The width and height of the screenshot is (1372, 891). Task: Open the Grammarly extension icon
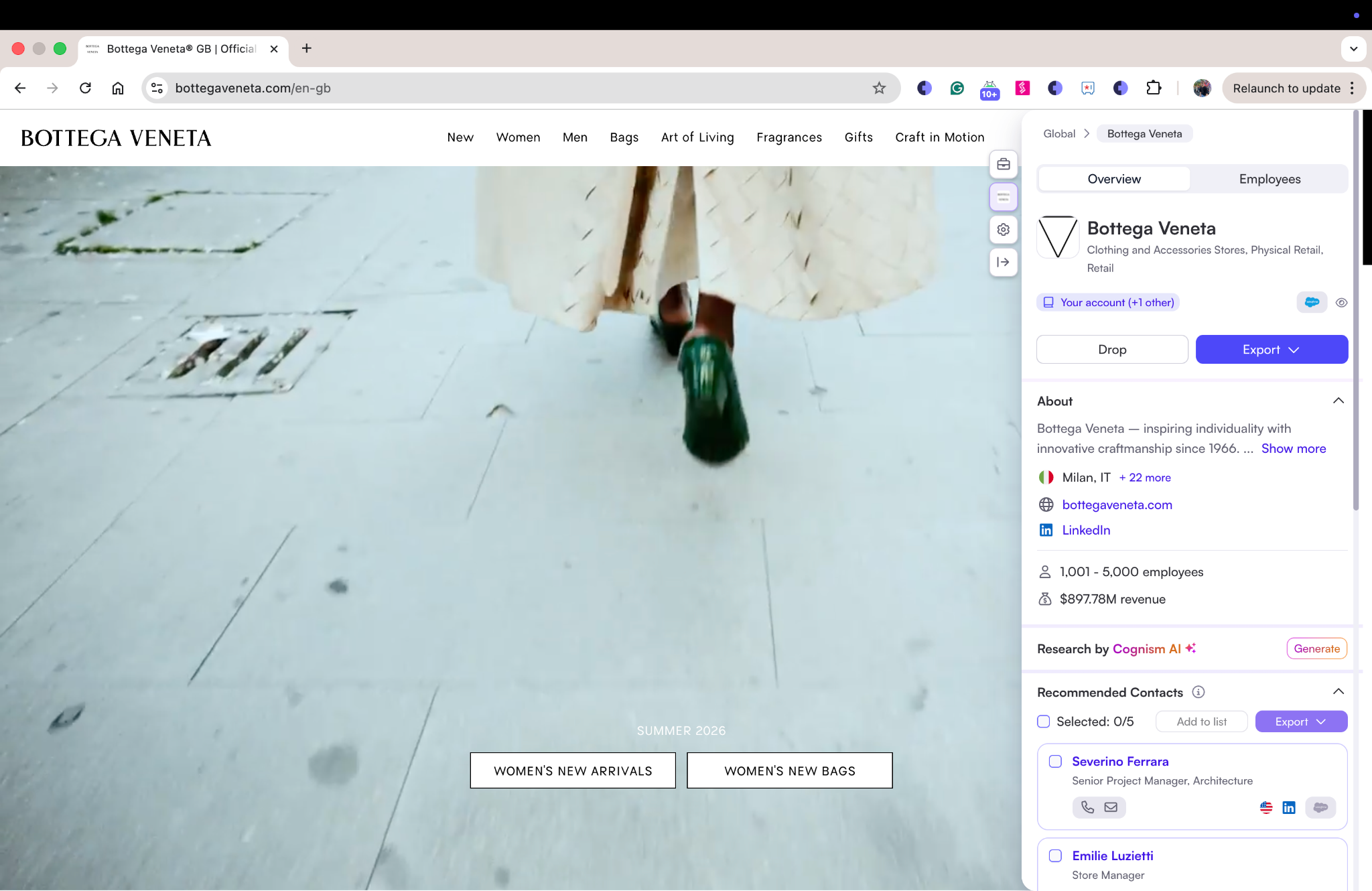click(957, 88)
